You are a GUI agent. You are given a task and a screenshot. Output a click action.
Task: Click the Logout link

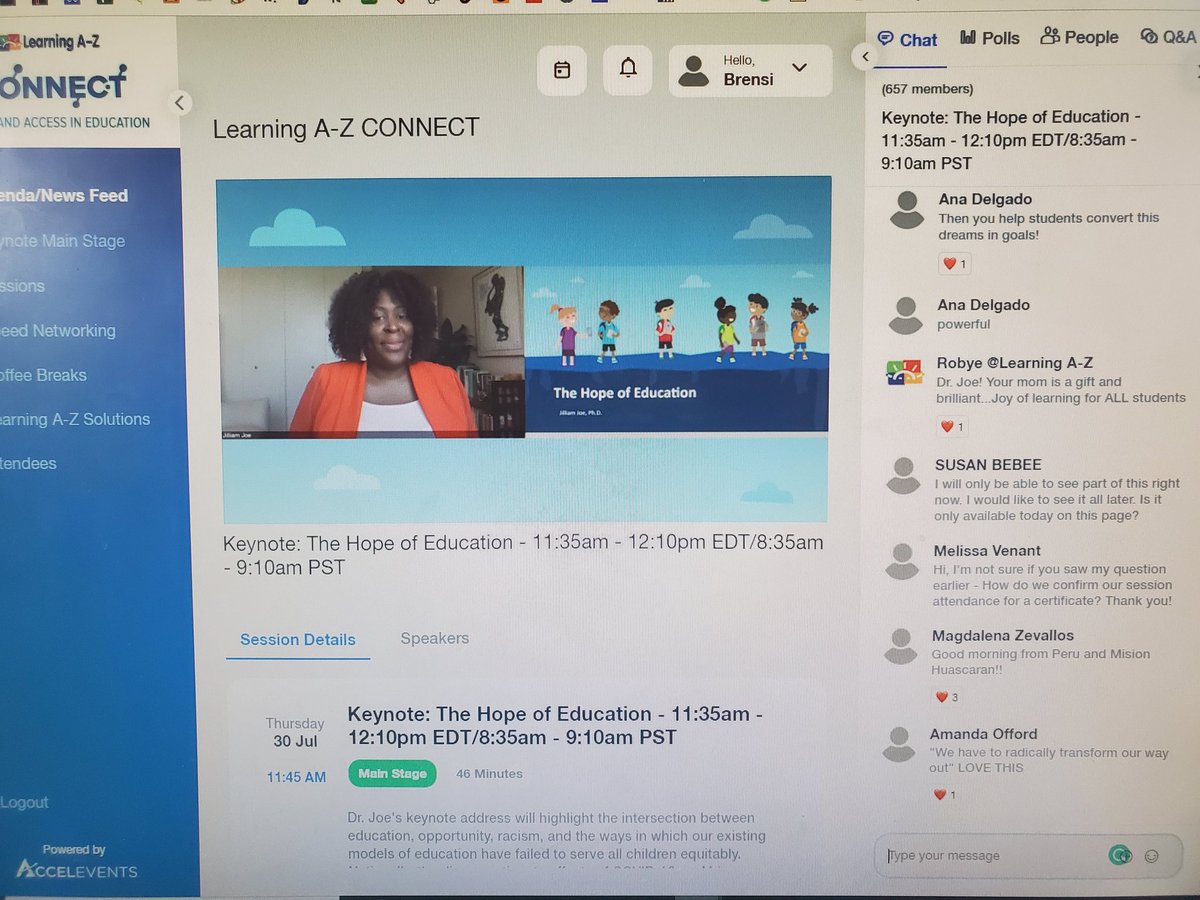point(24,802)
